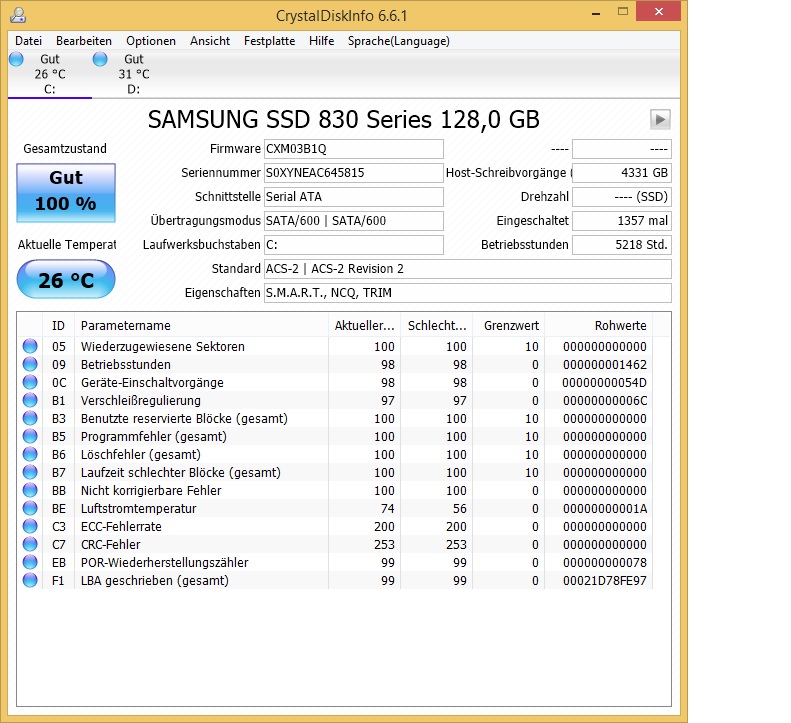This screenshot has height=723, width=791.
Task: Click the Gut 100 % health status button
Action: tap(66, 193)
